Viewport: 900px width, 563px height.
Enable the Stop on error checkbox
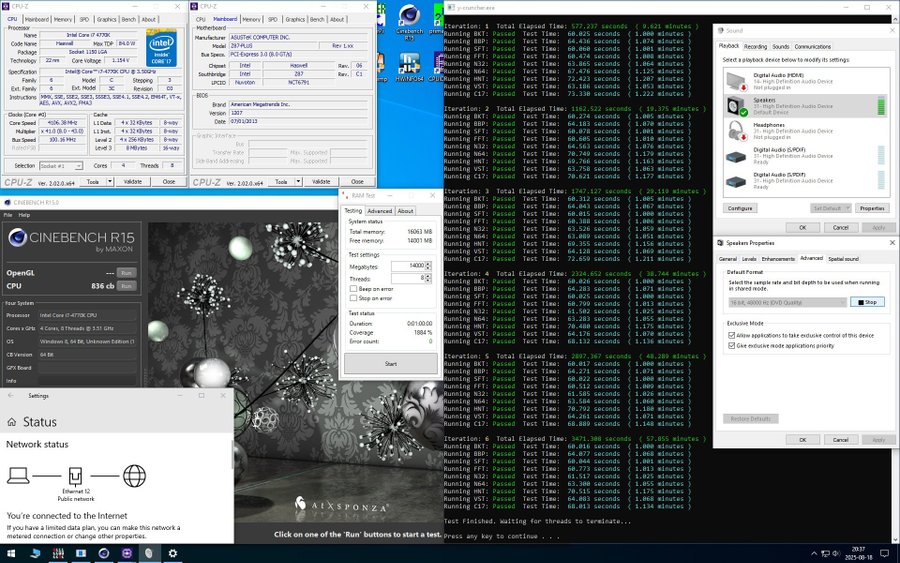click(x=353, y=298)
